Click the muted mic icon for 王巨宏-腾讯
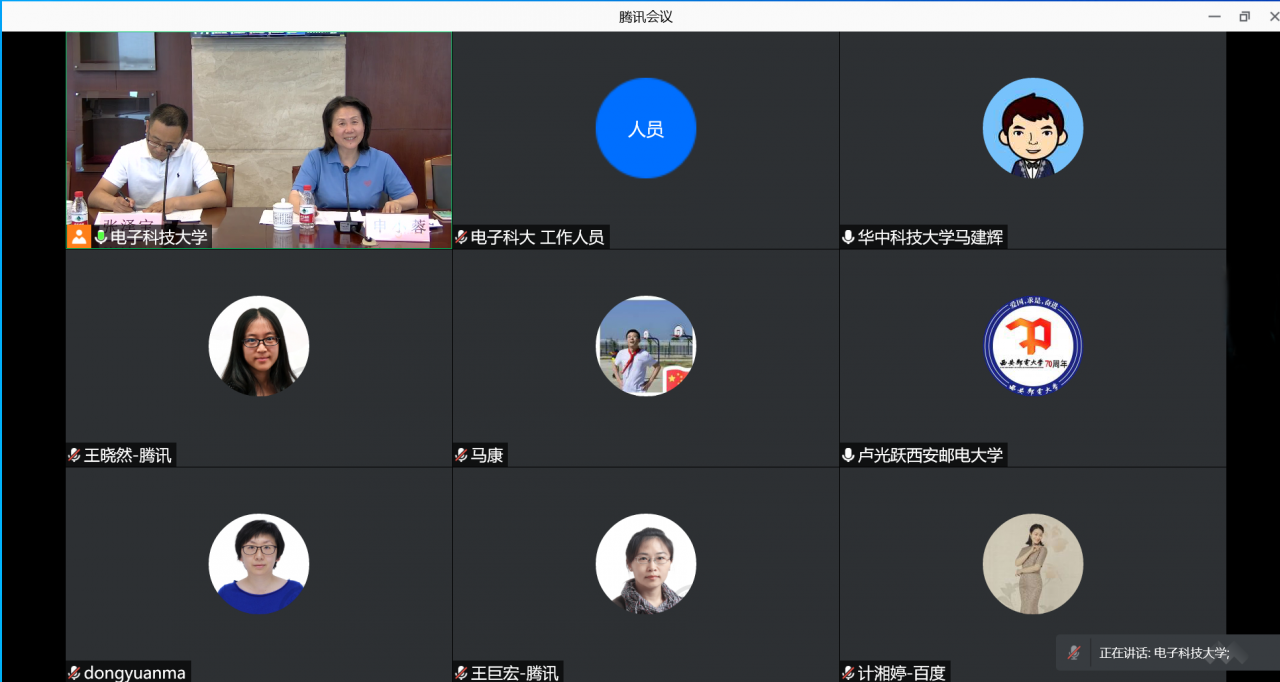Viewport: 1280px width, 682px height. [x=461, y=673]
